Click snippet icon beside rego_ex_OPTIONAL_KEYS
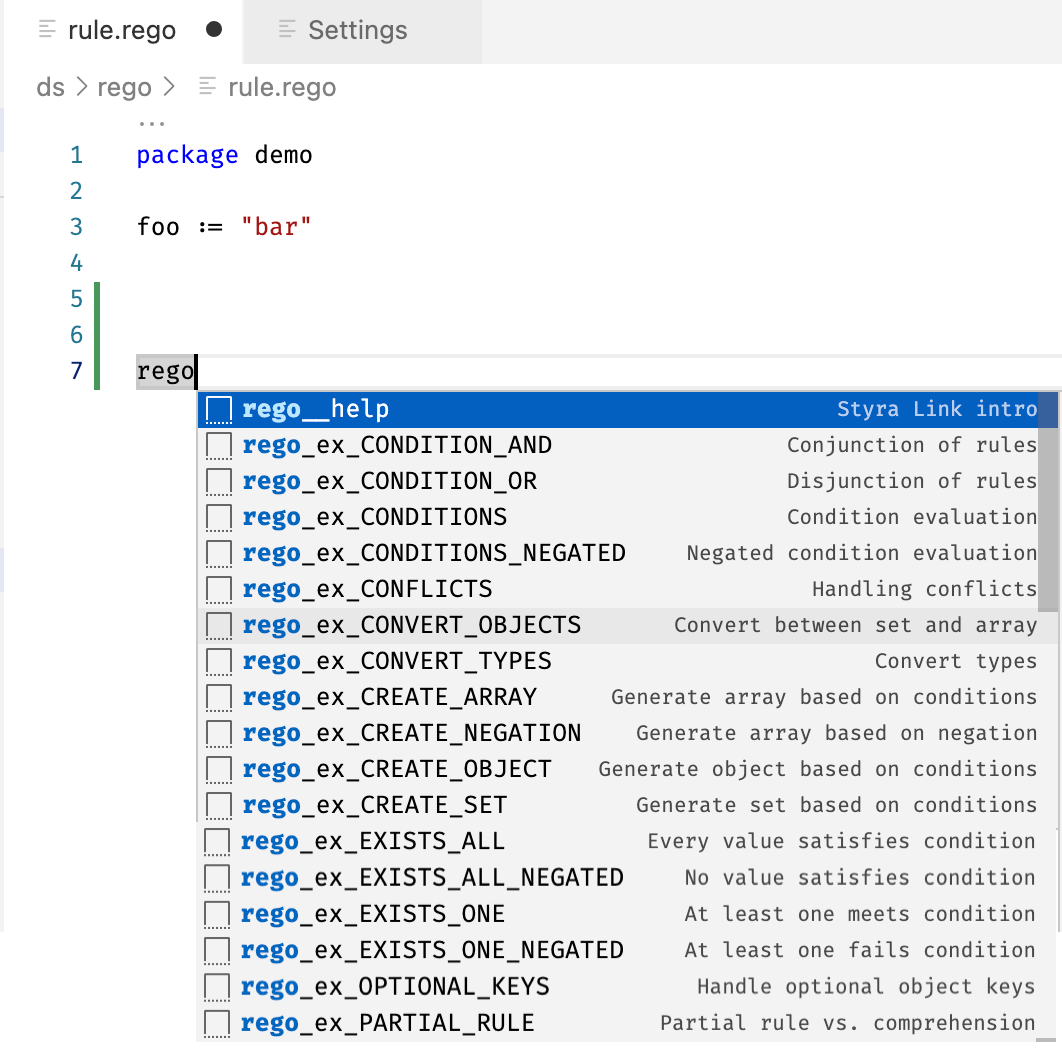The image size is (1062, 1054). click(217, 987)
